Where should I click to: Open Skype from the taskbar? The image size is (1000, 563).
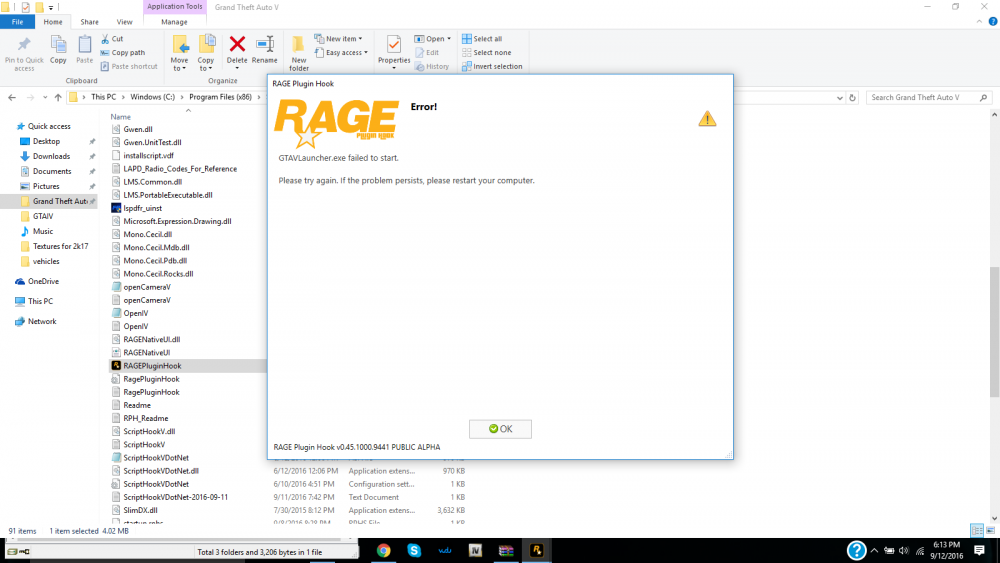point(414,551)
